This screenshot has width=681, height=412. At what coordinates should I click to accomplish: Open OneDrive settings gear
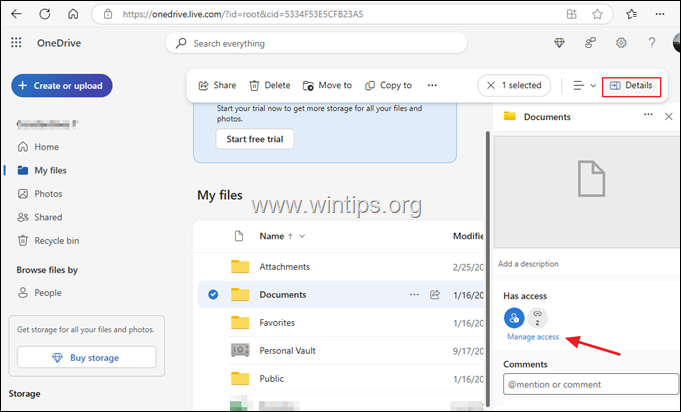(x=621, y=43)
